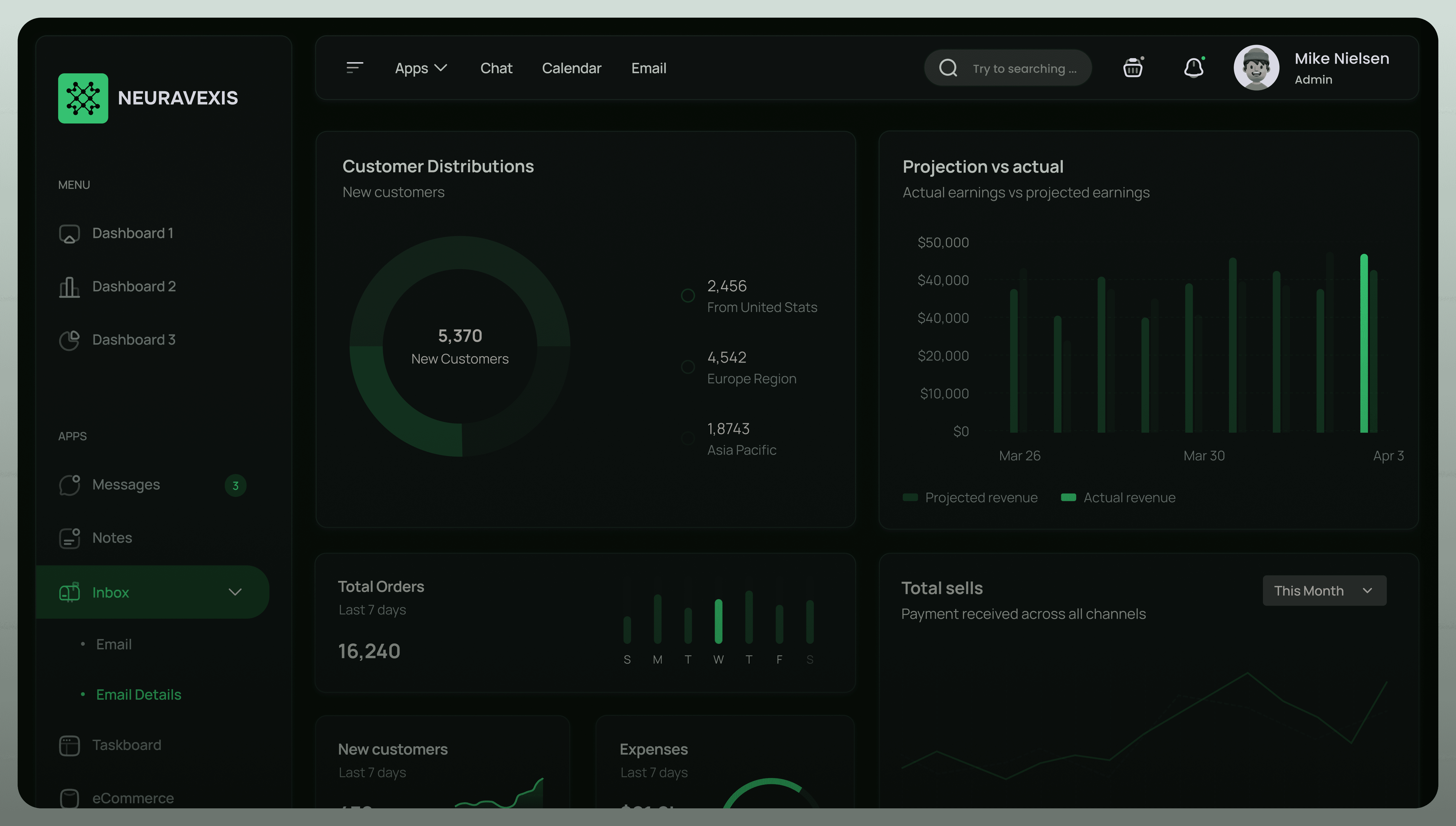This screenshot has width=1456, height=826.
Task: Click the Mar 30 axis label
Action: [1204, 455]
